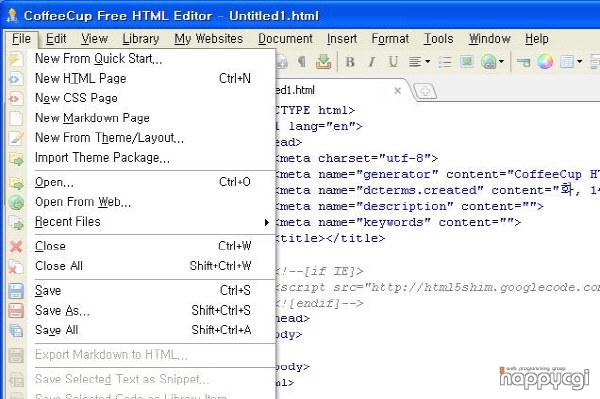Click the [if IE] comment line

click(319, 272)
